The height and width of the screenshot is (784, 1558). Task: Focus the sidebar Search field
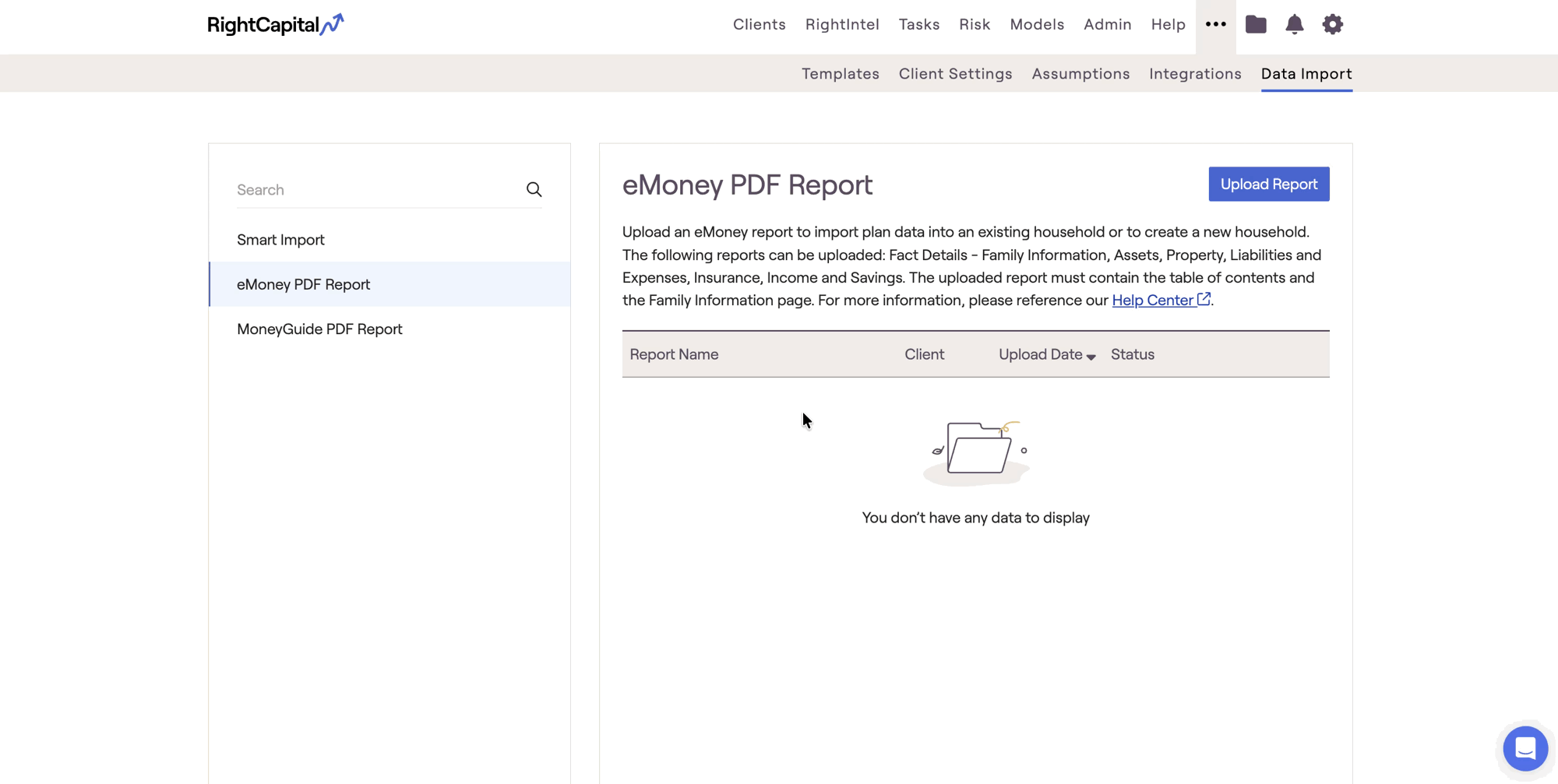[x=374, y=190]
